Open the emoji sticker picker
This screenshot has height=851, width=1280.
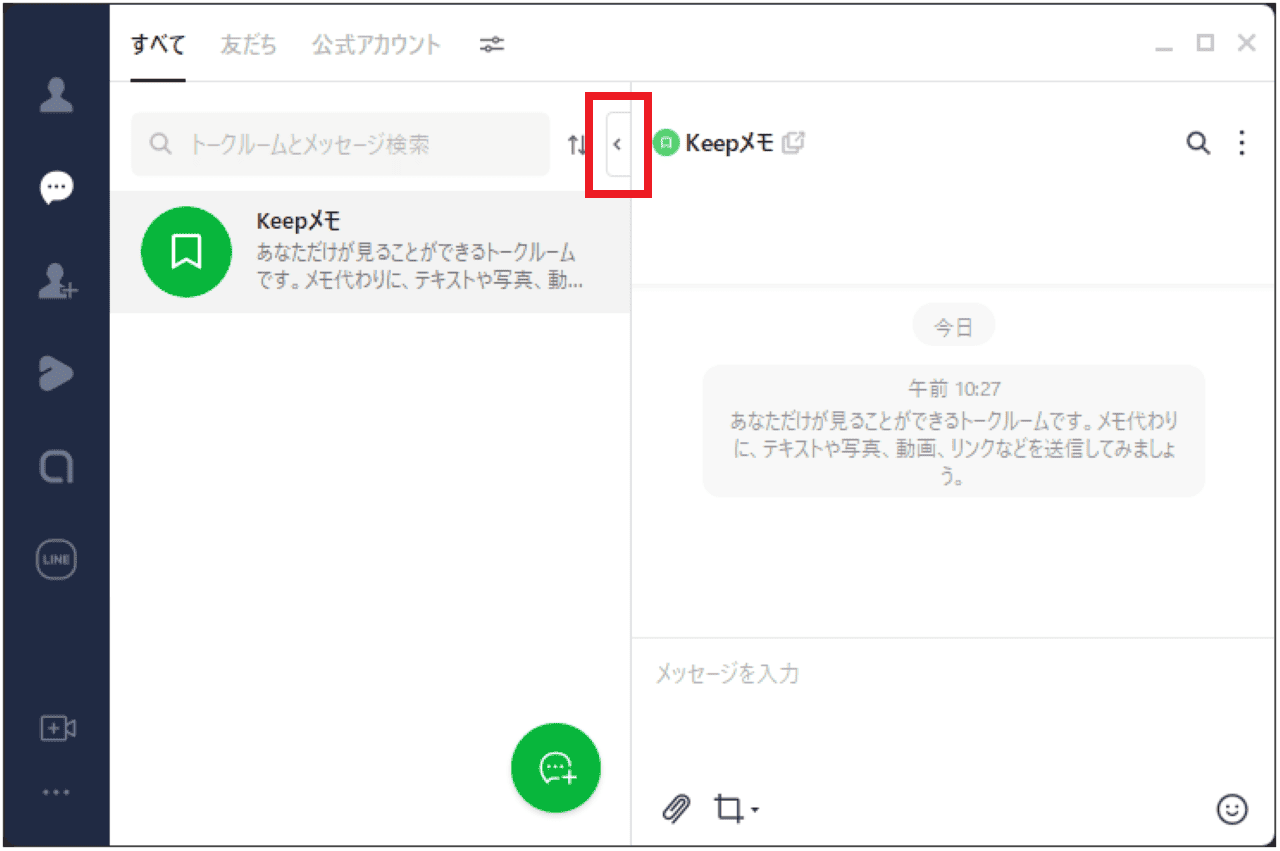pos(1232,808)
